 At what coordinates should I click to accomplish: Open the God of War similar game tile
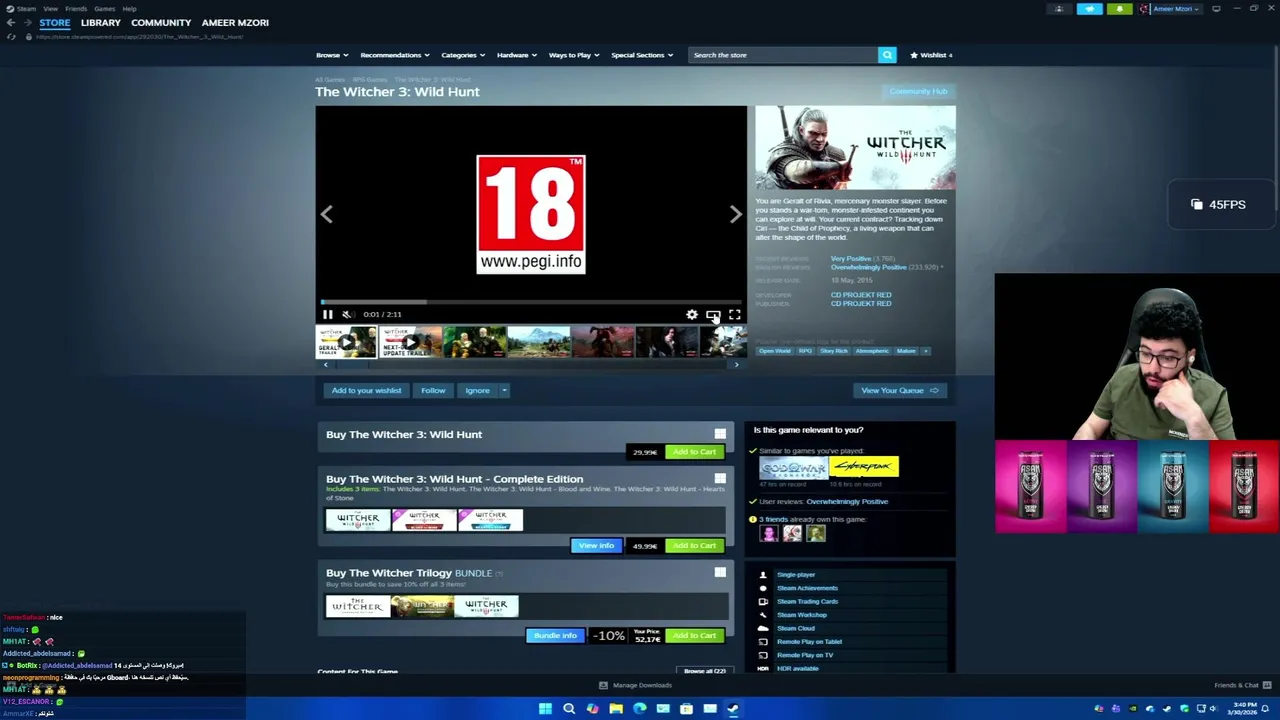tap(793, 468)
